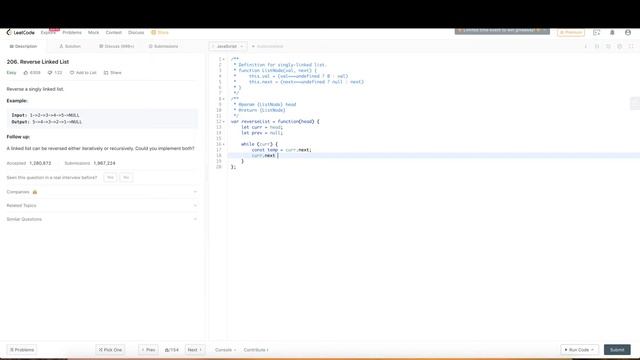Open the Problems list button at bottom
The width and height of the screenshot is (640, 360).
(22, 350)
